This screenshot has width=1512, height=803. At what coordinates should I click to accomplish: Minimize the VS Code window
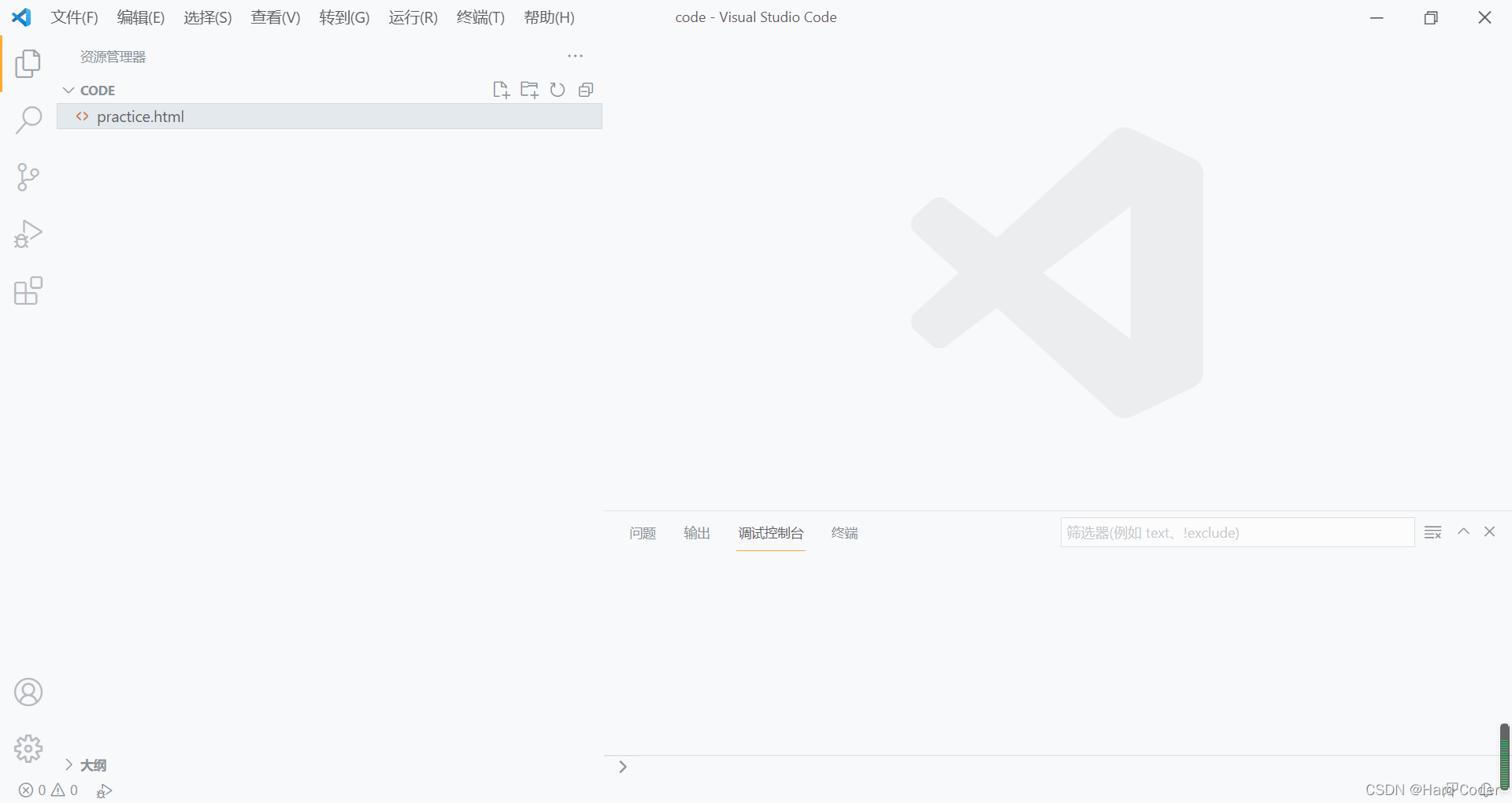point(1377,17)
